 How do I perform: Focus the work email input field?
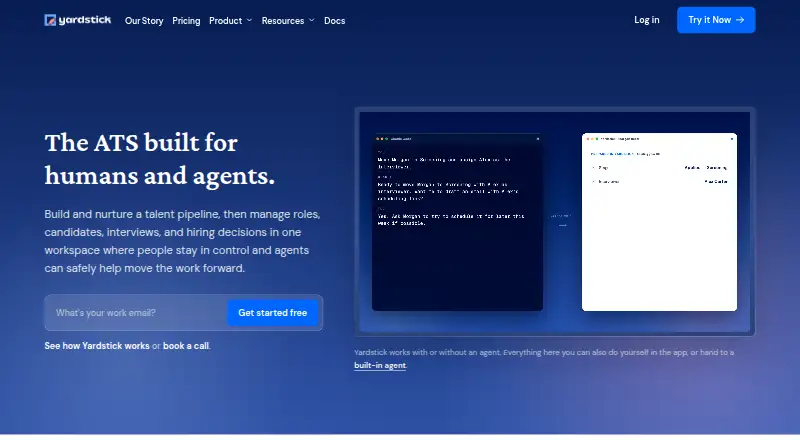(136, 313)
